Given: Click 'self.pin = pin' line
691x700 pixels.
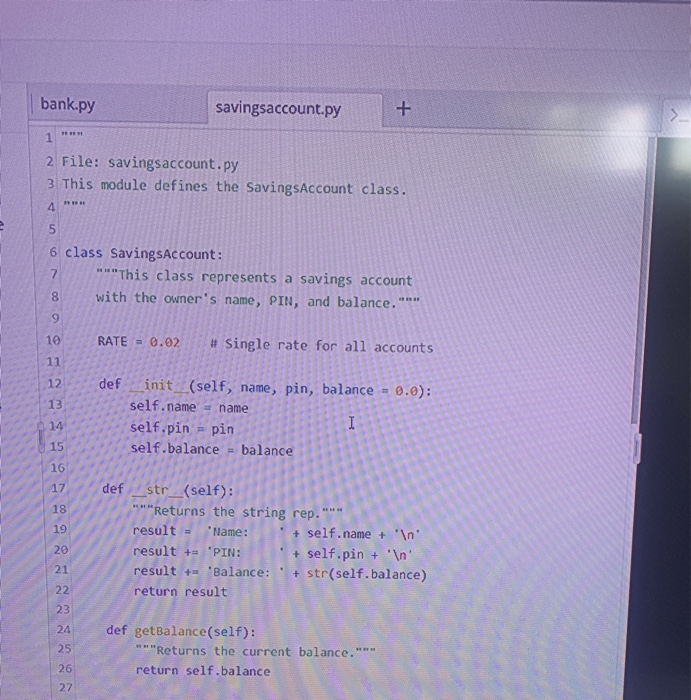Looking at the screenshot, I should click(182, 429).
